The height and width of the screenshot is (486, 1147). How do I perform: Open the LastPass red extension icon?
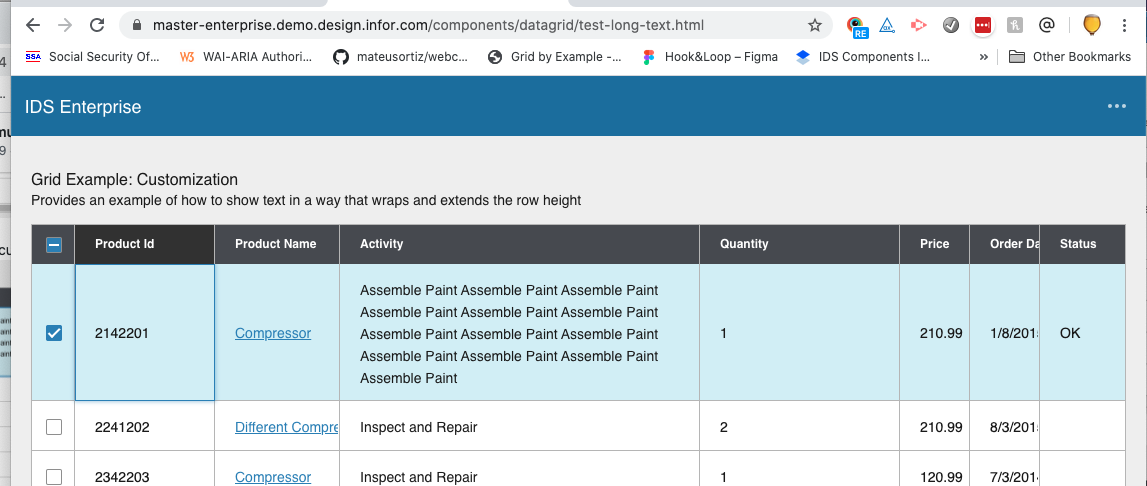tap(983, 25)
